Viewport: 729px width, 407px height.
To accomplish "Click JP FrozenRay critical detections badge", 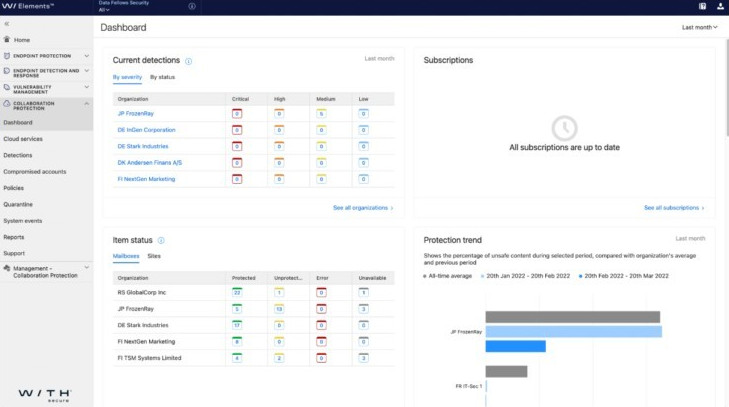I will point(237,113).
